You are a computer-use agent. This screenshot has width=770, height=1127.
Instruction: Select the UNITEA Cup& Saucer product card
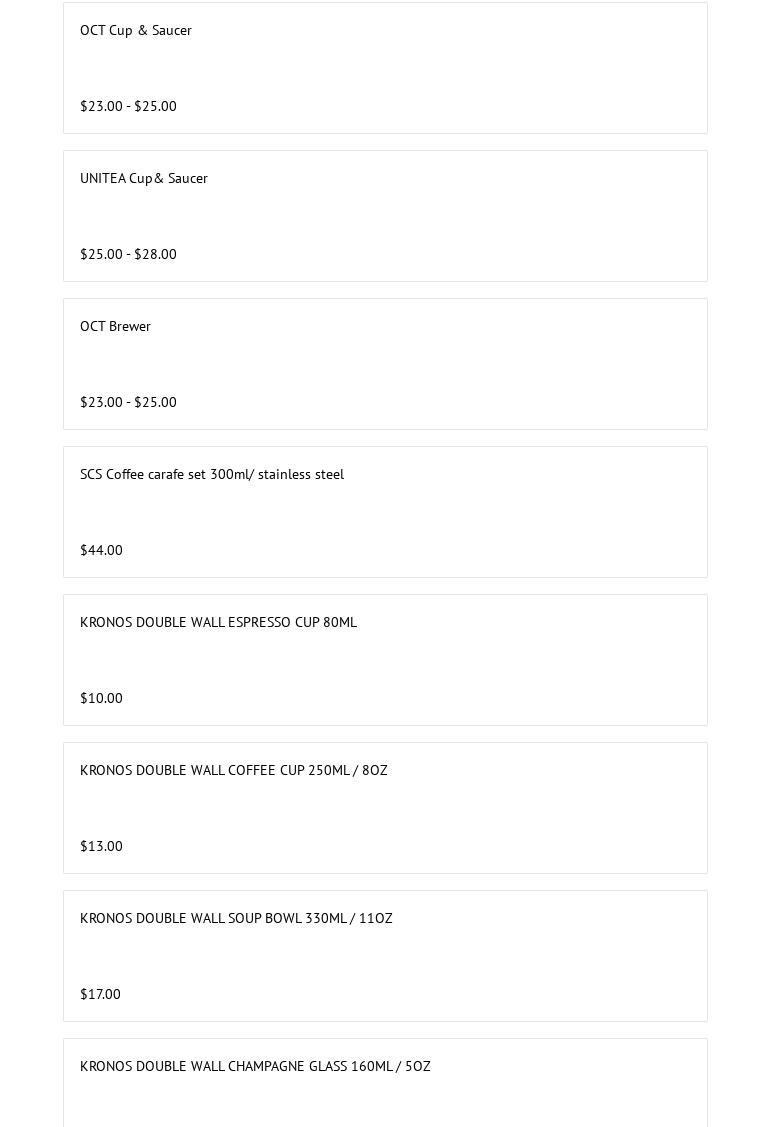click(x=385, y=216)
